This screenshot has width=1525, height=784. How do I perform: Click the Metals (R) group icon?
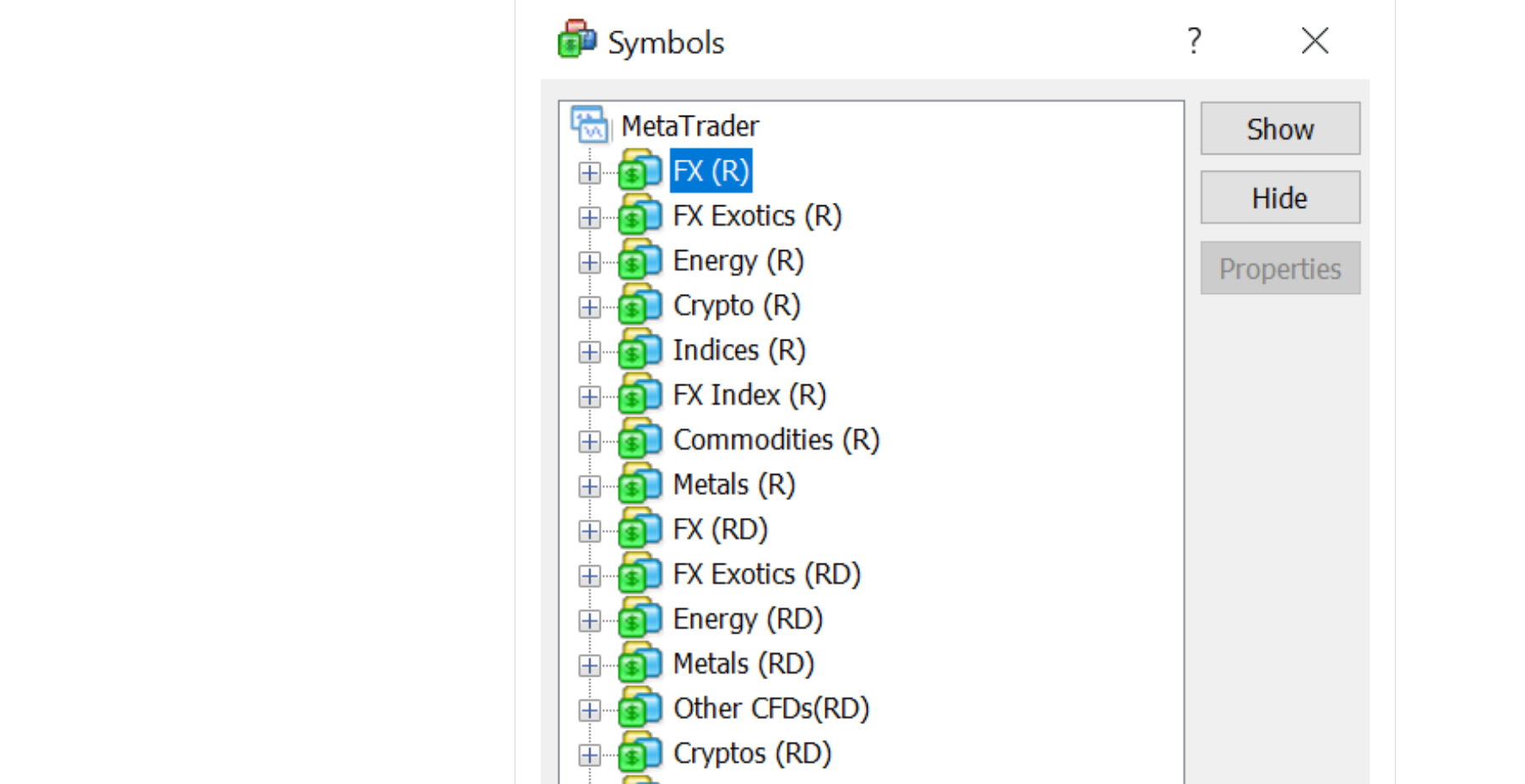click(640, 484)
